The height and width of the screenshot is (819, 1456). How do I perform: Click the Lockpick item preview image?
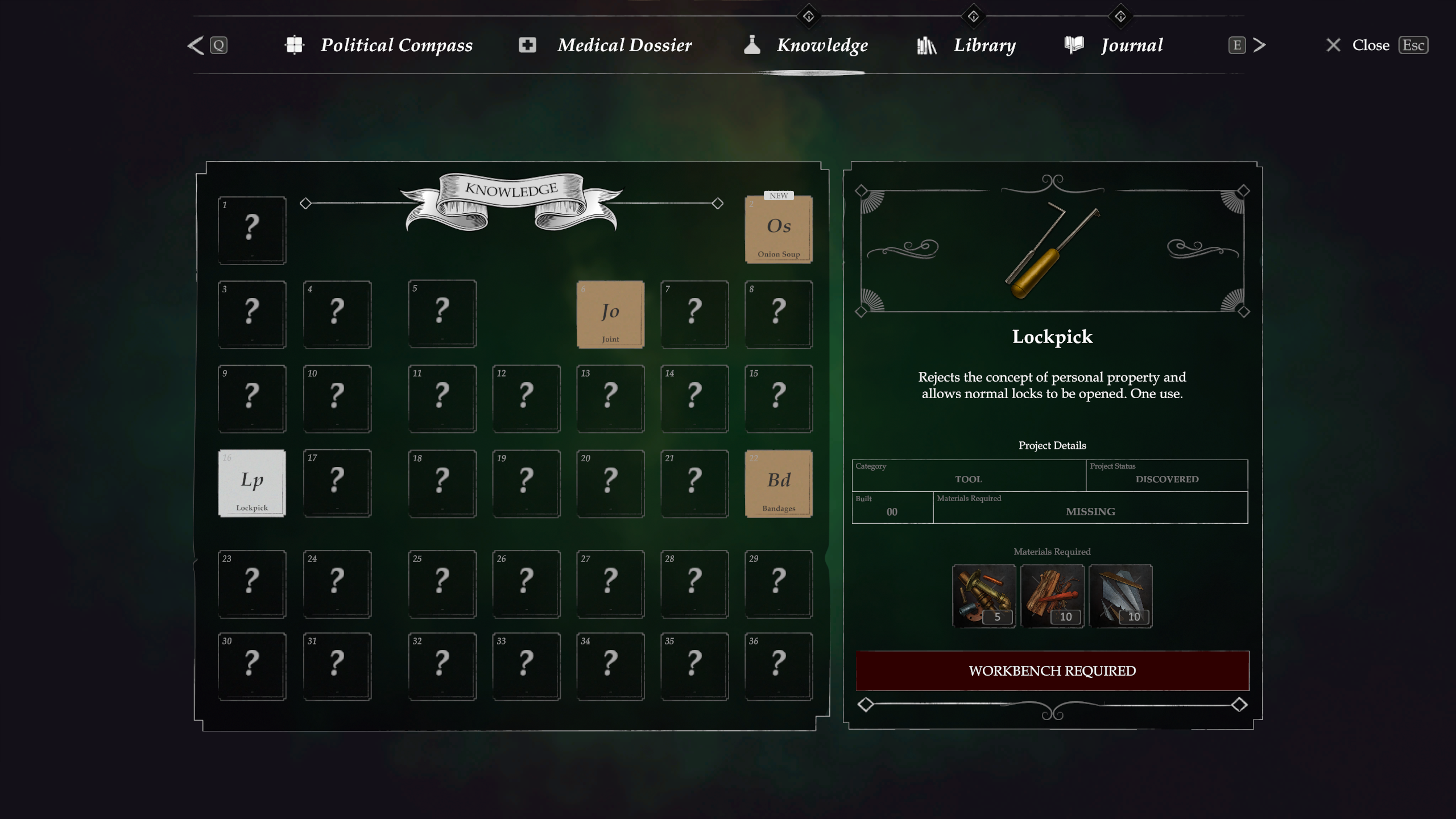click(1052, 250)
